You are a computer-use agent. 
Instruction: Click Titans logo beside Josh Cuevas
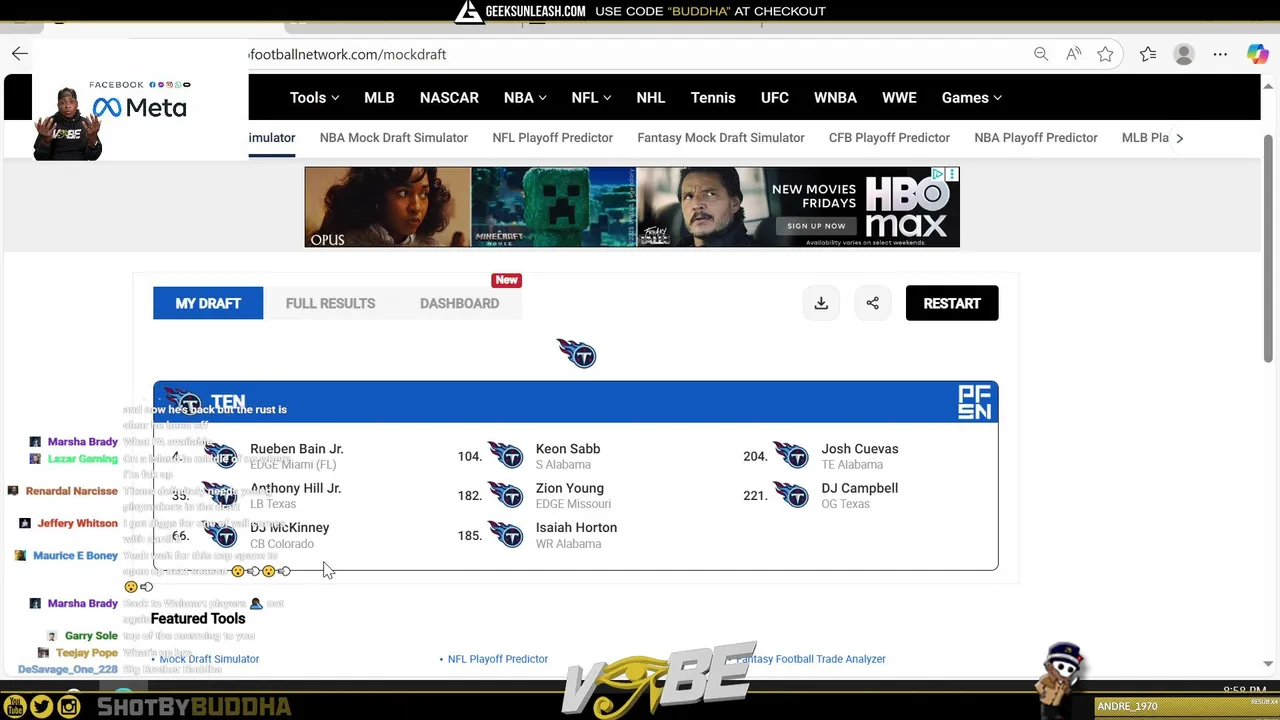pyautogui.click(x=791, y=456)
